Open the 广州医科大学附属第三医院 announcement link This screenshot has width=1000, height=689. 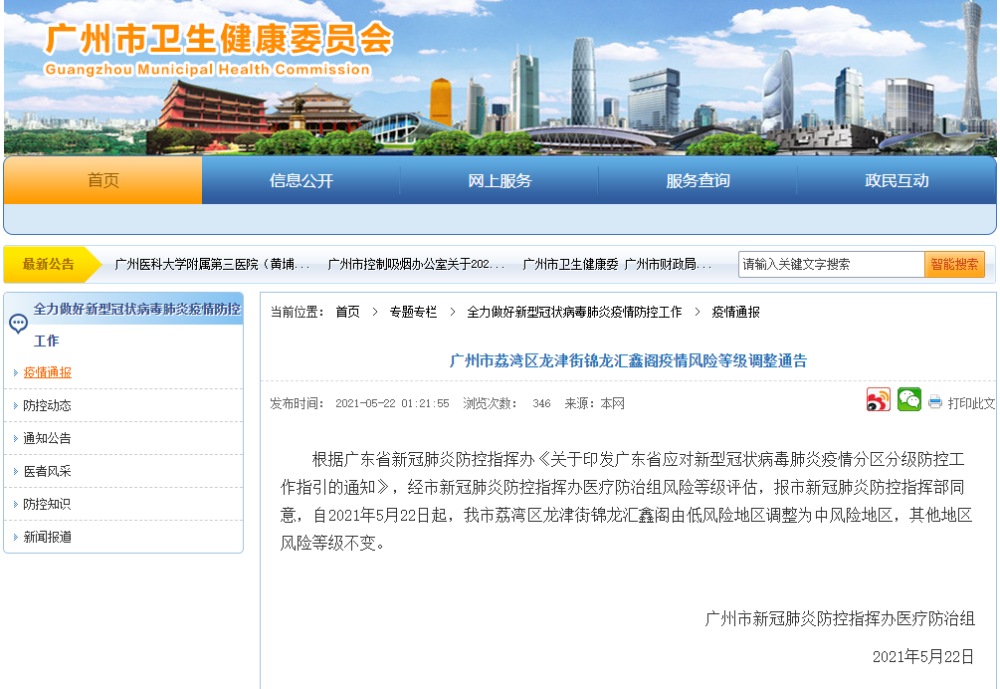tap(212, 265)
